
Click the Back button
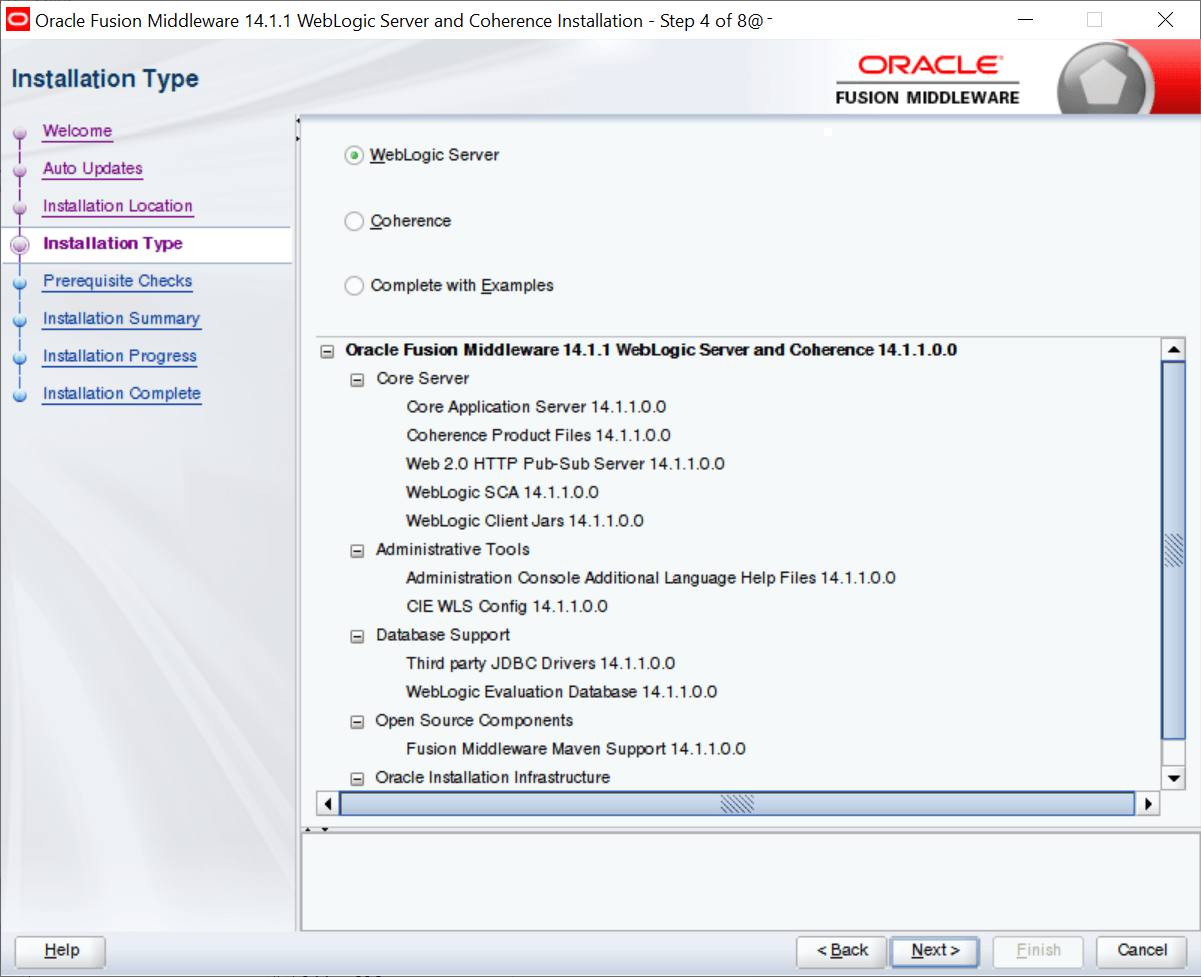point(840,951)
